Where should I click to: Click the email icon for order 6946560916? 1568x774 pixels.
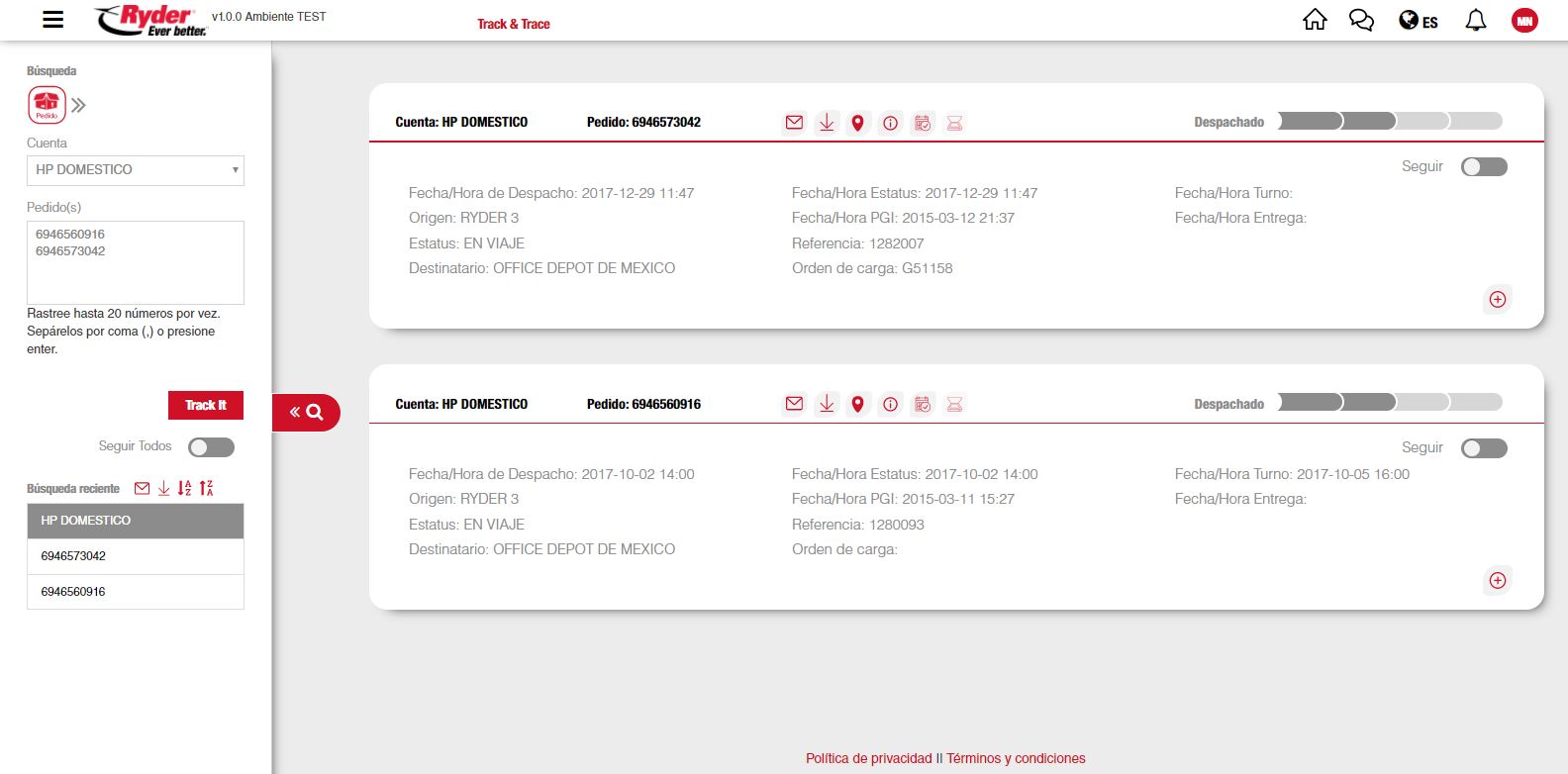click(794, 404)
